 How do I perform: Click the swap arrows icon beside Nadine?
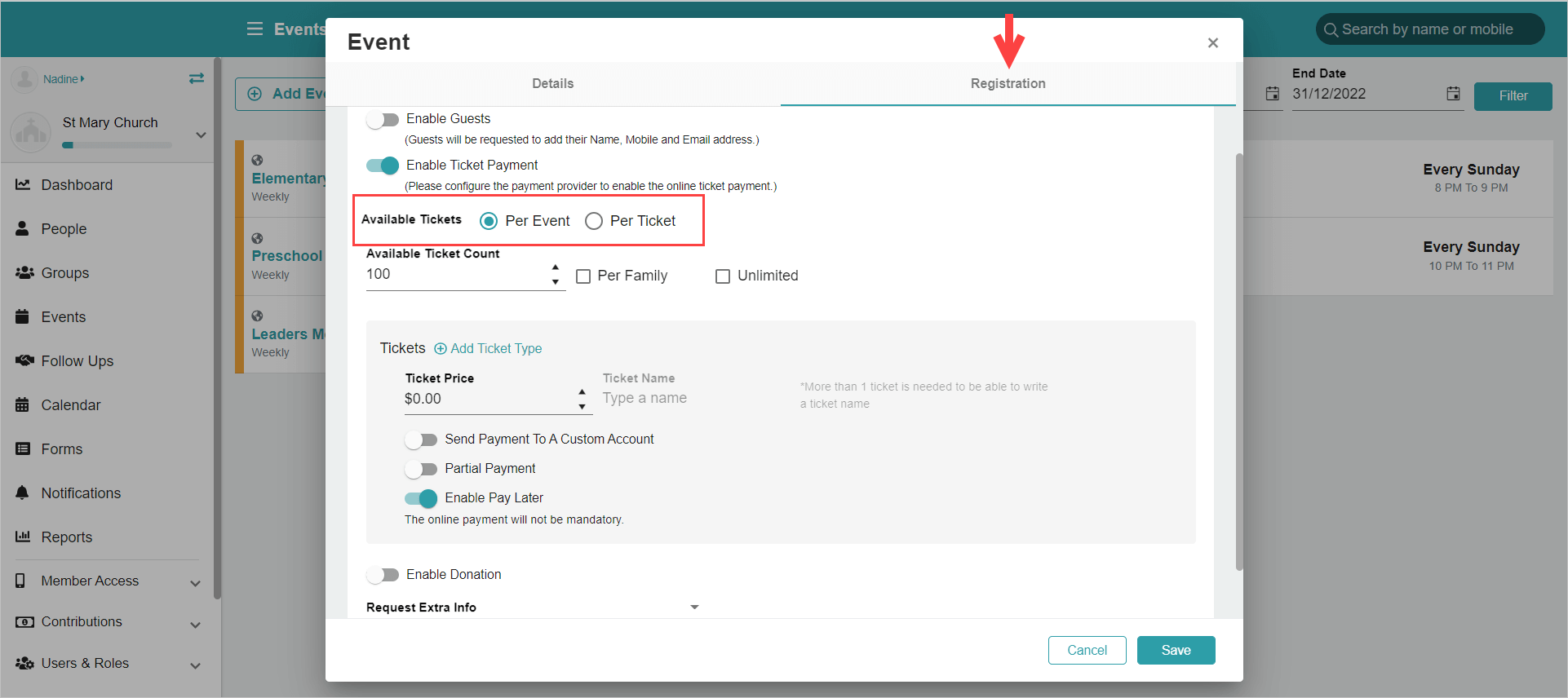(197, 78)
